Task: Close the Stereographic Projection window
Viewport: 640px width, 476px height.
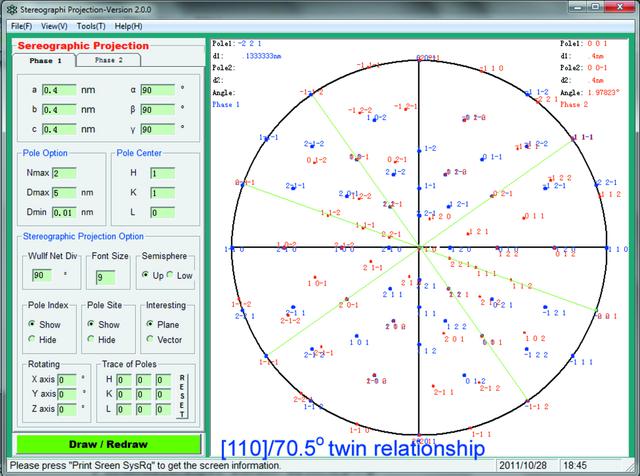Action: [x=620, y=7]
